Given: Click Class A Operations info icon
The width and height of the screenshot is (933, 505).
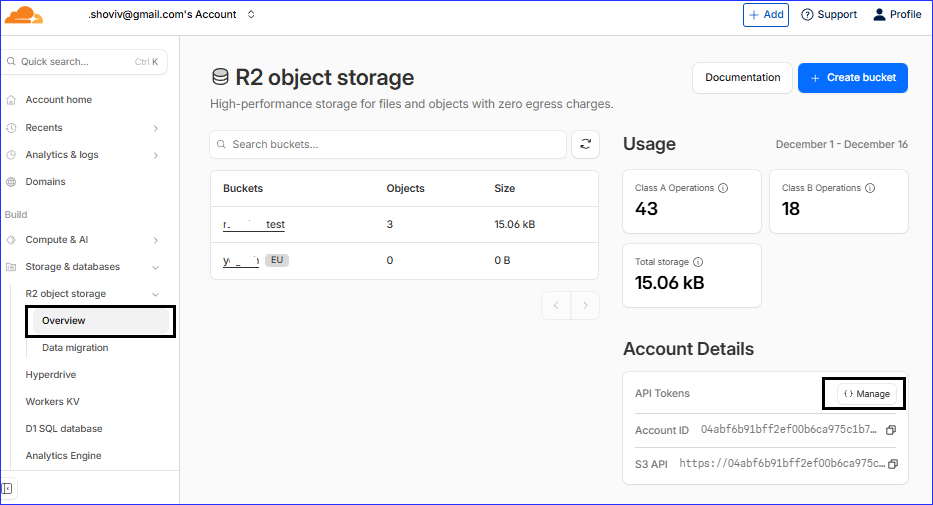Looking at the screenshot, I should pyautogui.click(x=723, y=187).
